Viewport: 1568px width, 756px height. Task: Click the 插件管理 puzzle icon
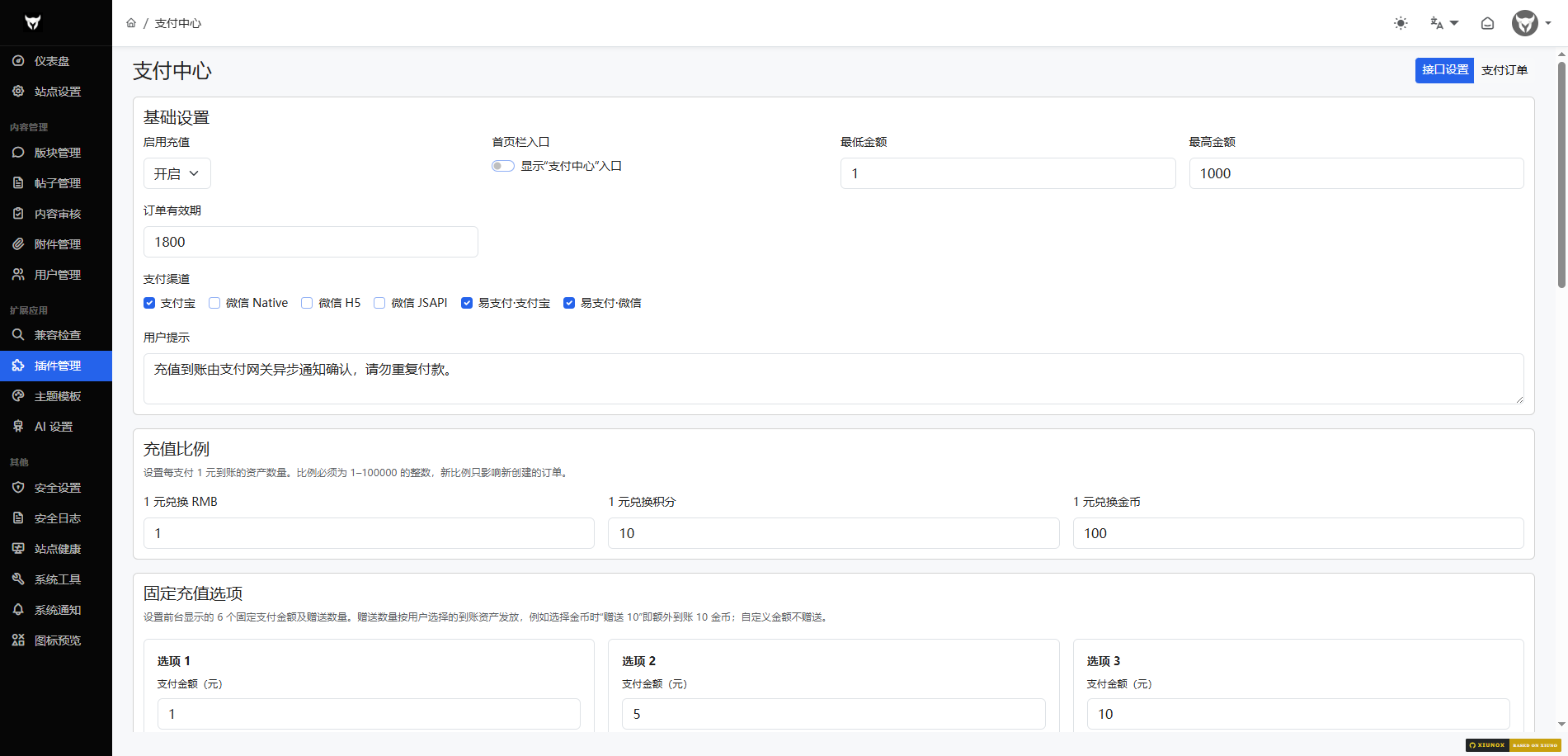(18, 366)
